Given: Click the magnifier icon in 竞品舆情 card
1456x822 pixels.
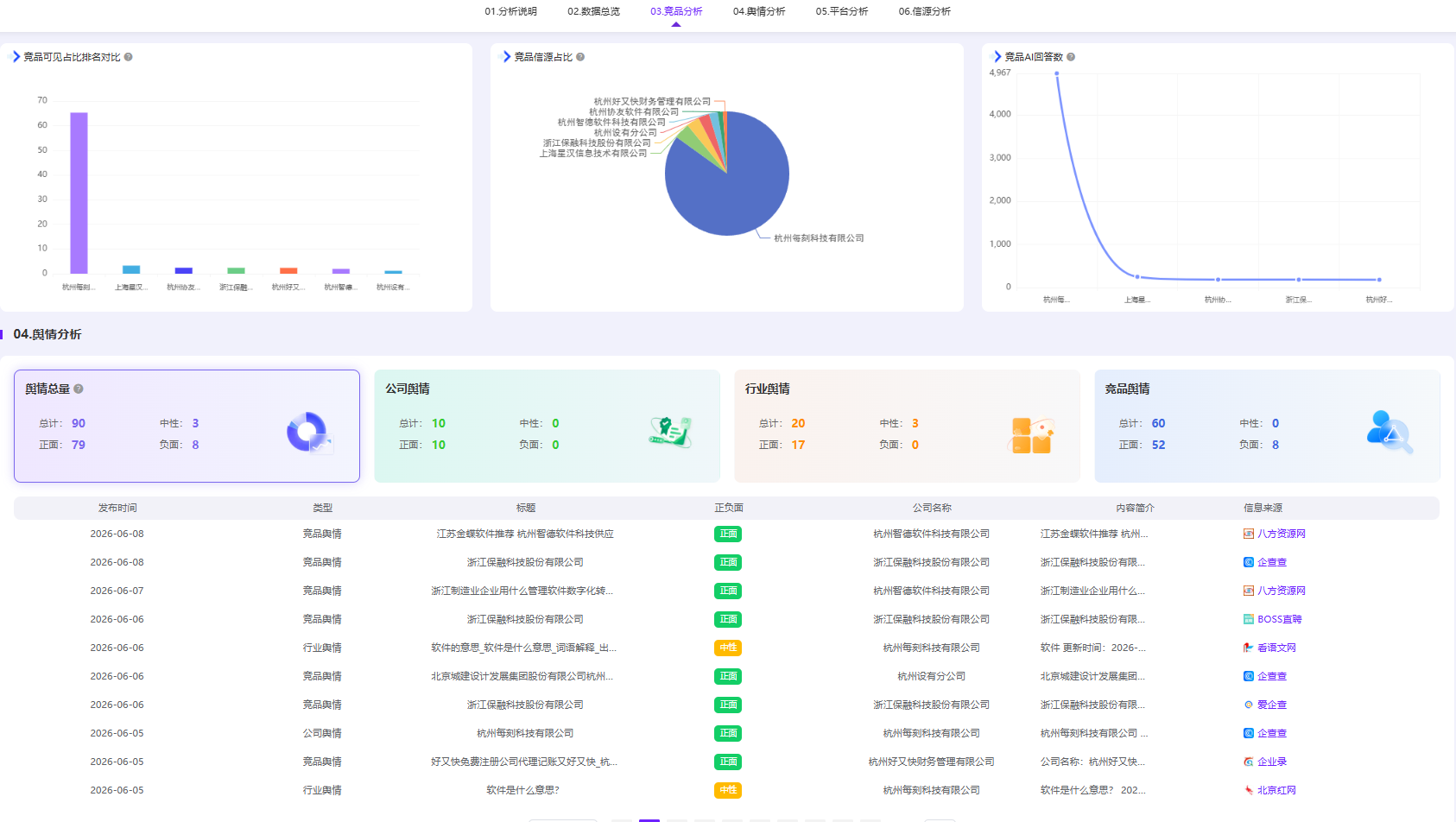Looking at the screenshot, I should [1390, 433].
